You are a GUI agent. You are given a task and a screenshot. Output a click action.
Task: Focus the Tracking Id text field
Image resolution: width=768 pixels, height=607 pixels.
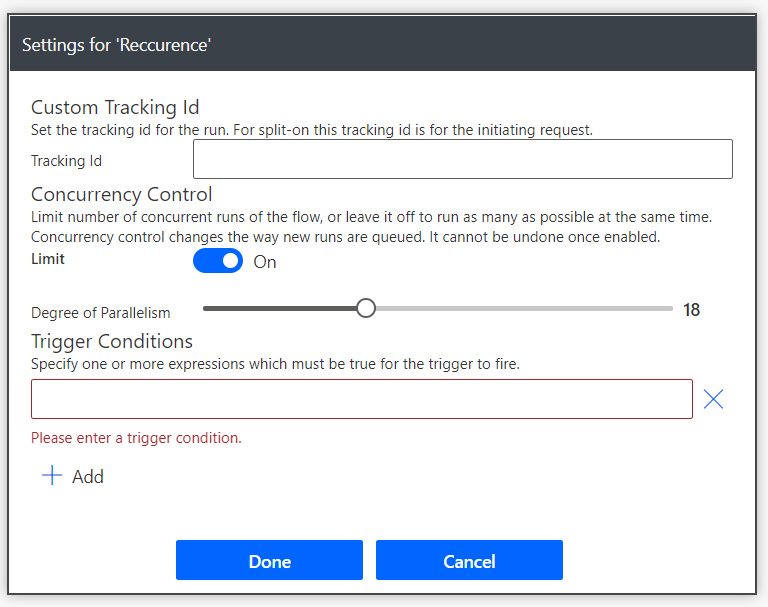click(x=462, y=159)
